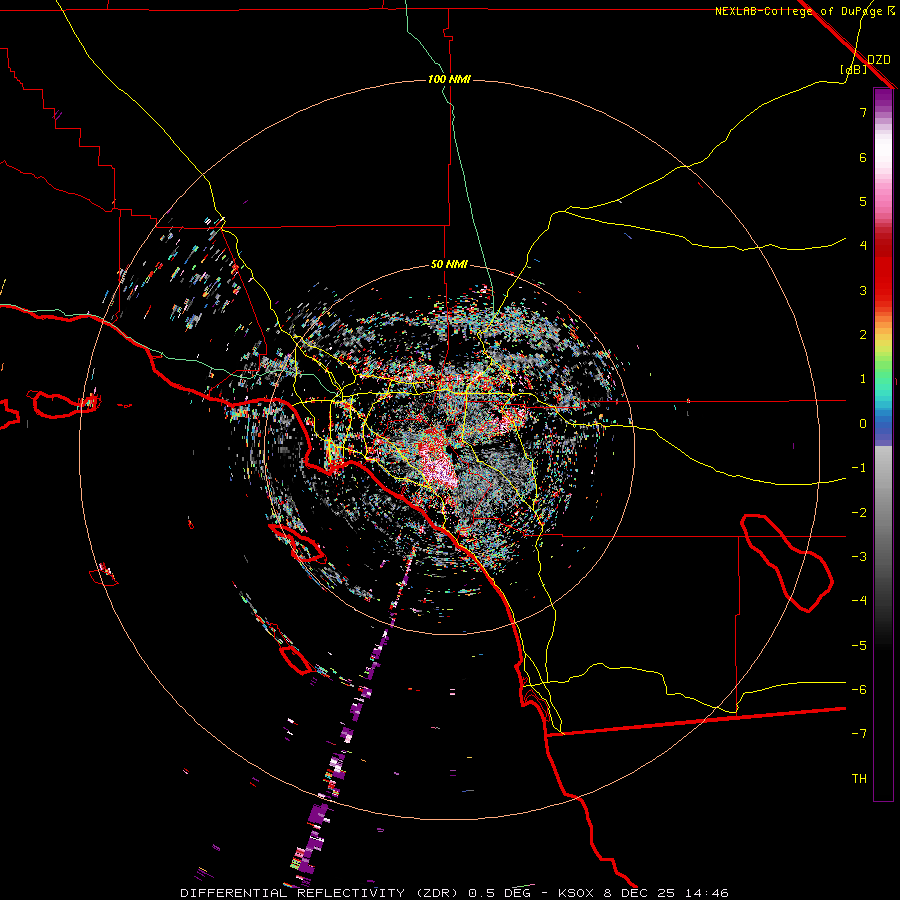
Task: Click the NEXLAB-College of DuPage label
Action: tap(798, 11)
